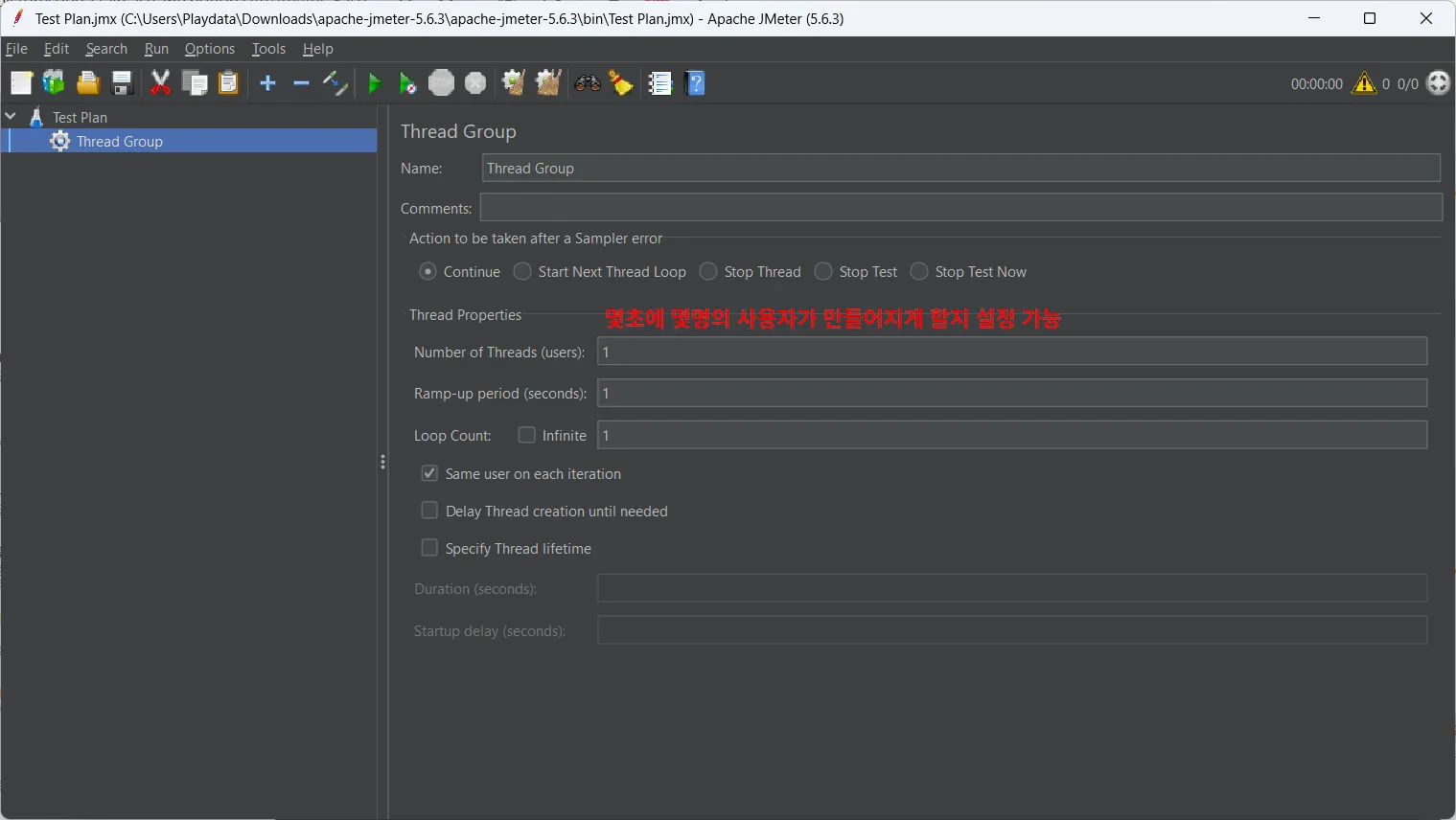
Task: Start the test with the green arrow
Action: (375, 83)
